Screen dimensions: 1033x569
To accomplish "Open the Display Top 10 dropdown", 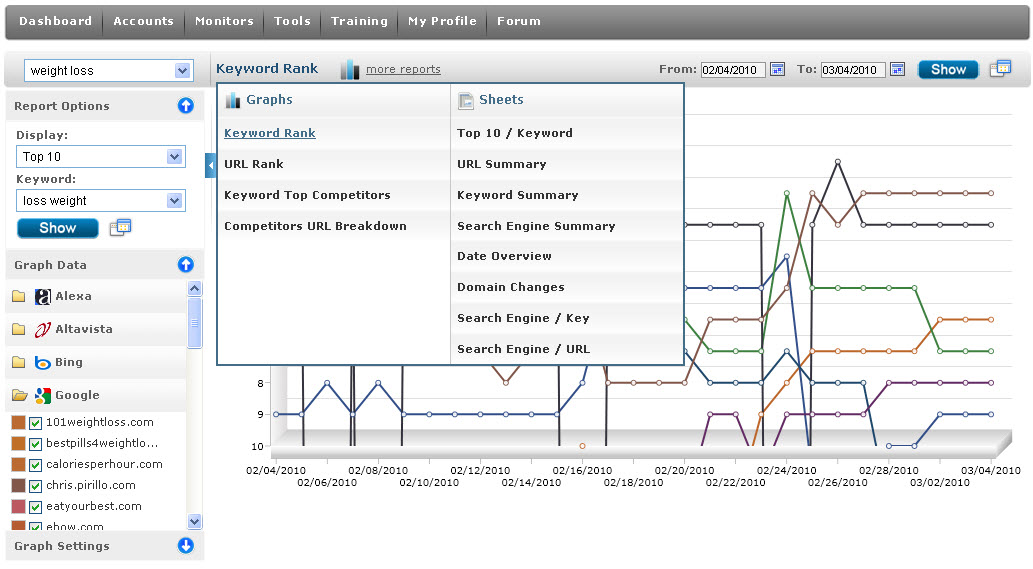I will coord(175,157).
